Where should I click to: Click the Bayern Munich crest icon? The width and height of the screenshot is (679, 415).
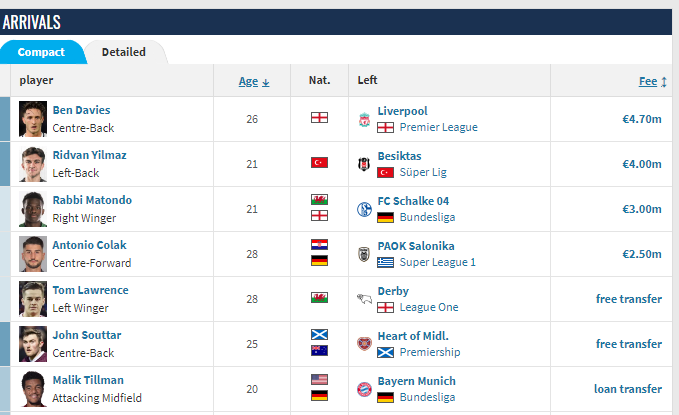pyautogui.click(x=364, y=389)
